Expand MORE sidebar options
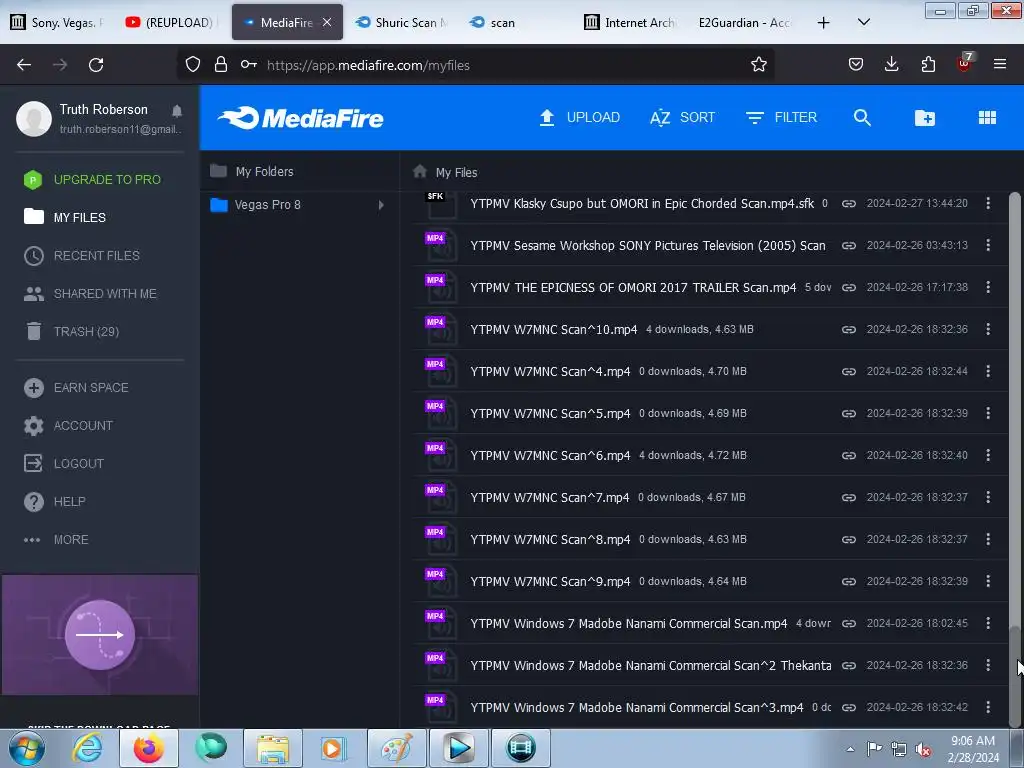The height and width of the screenshot is (768, 1024). 56,539
